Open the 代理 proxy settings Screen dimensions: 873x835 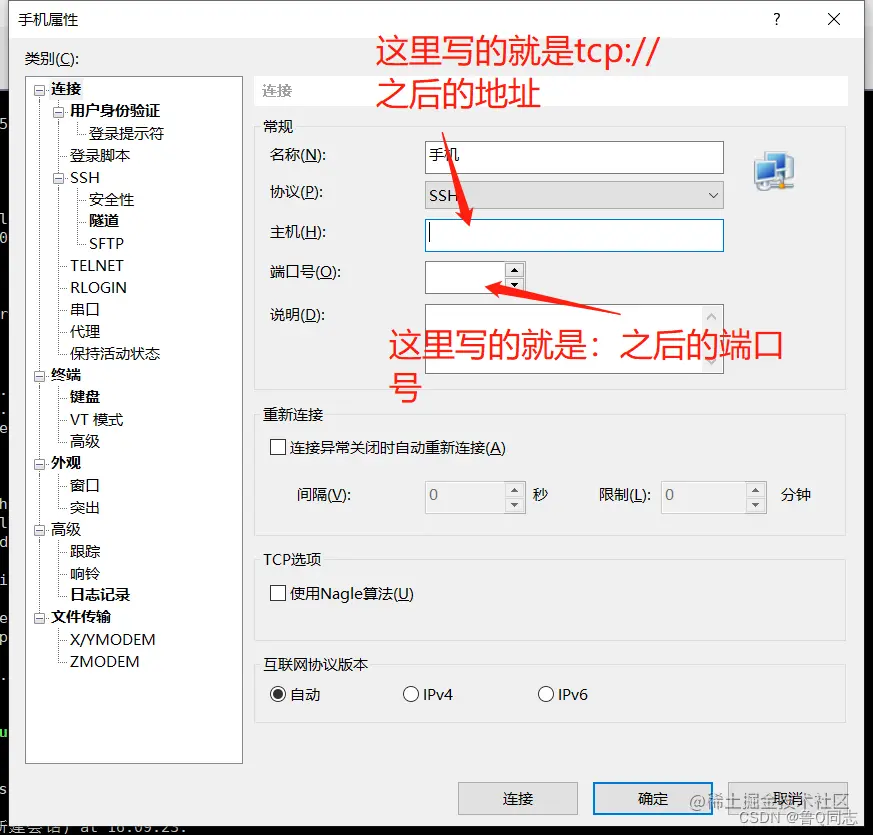pos(85,331)
